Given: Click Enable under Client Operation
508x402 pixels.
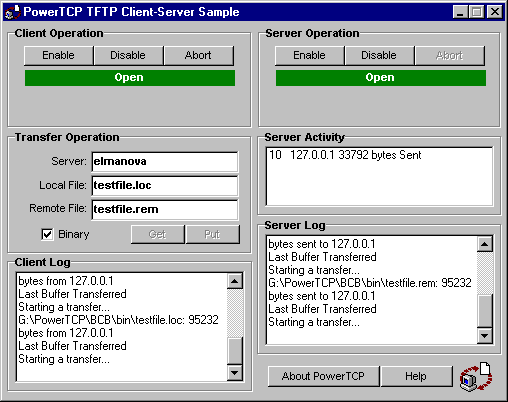Looking at the screenshot, I should [x=58, y=55].
